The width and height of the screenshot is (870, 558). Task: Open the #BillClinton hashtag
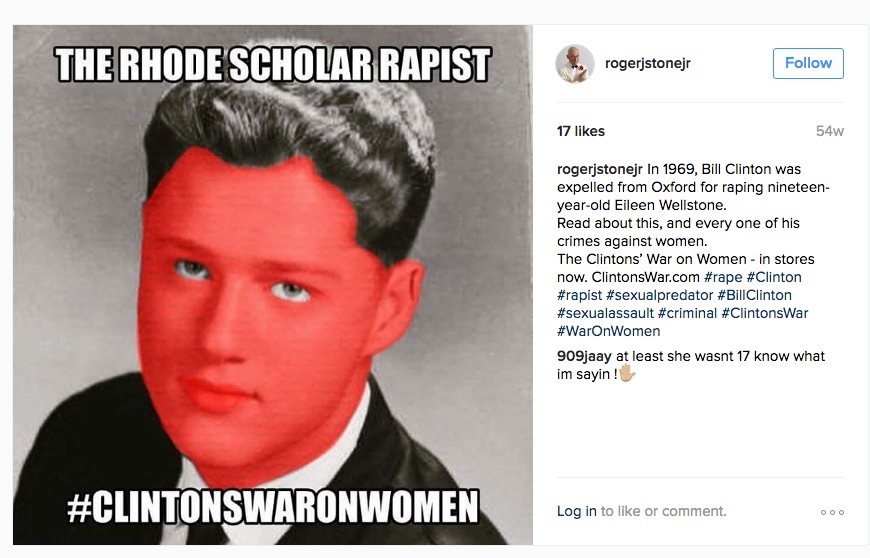(x=755, y=295)
